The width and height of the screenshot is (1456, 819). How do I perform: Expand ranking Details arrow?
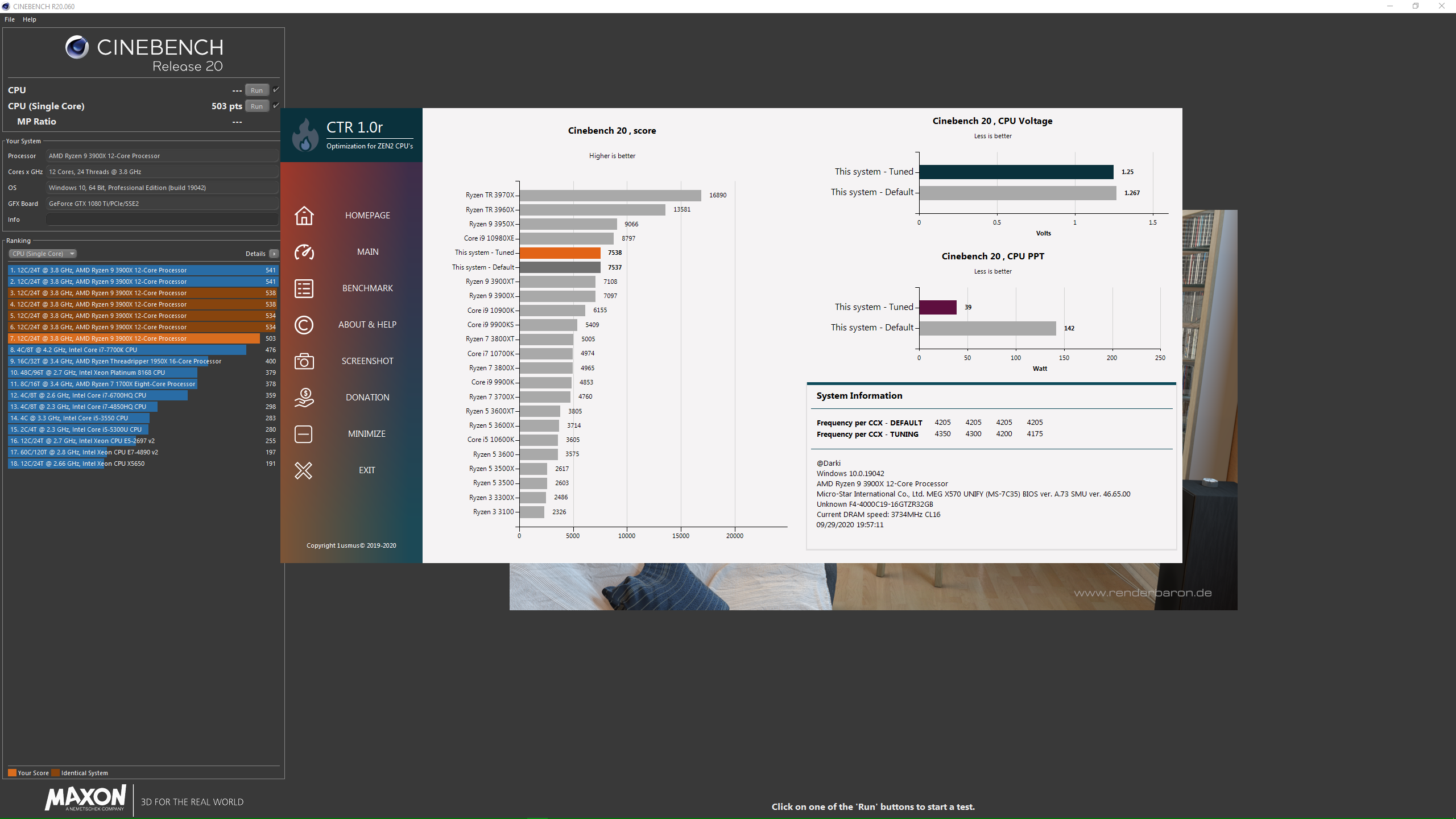pos(274,254)
